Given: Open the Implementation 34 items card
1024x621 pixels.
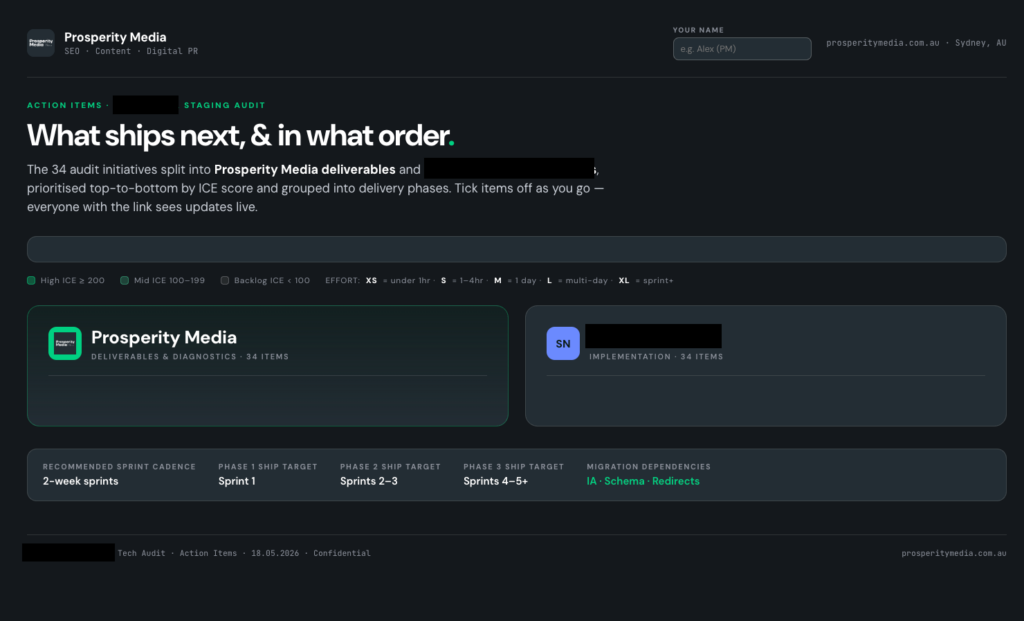Looking at the screenshot, I should click(765, 366).
